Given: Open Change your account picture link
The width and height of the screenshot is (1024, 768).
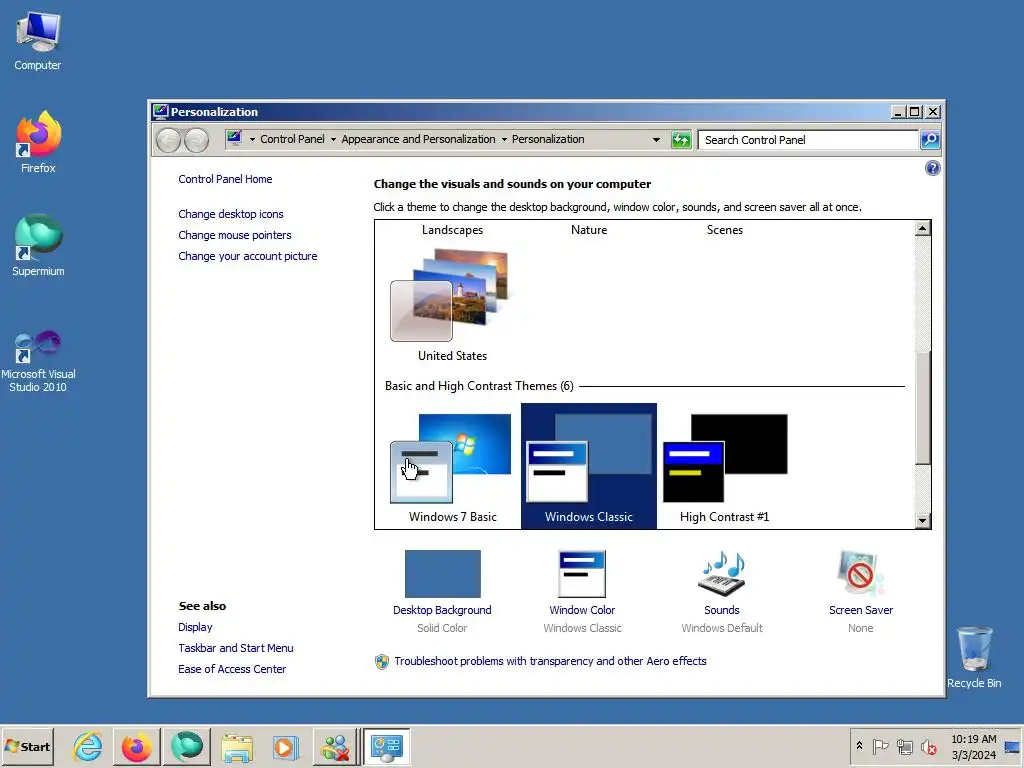Looking at the screenshot, I should 248,256.
